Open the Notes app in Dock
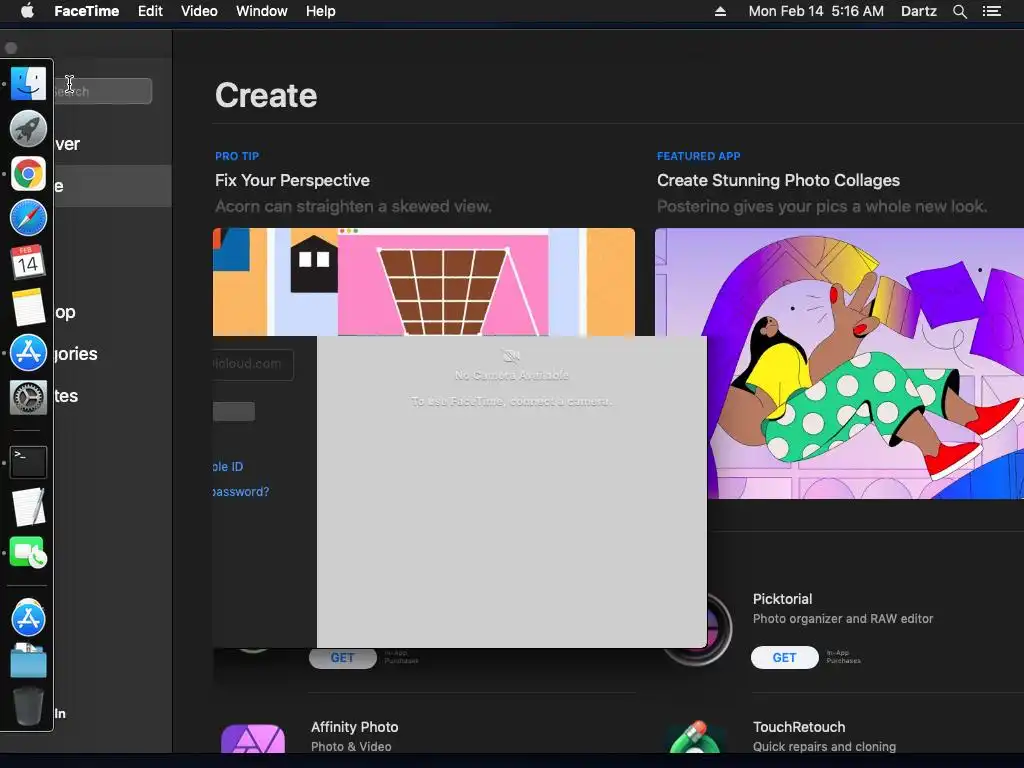Screen dimensions: 1024x768 click(28, 307)
